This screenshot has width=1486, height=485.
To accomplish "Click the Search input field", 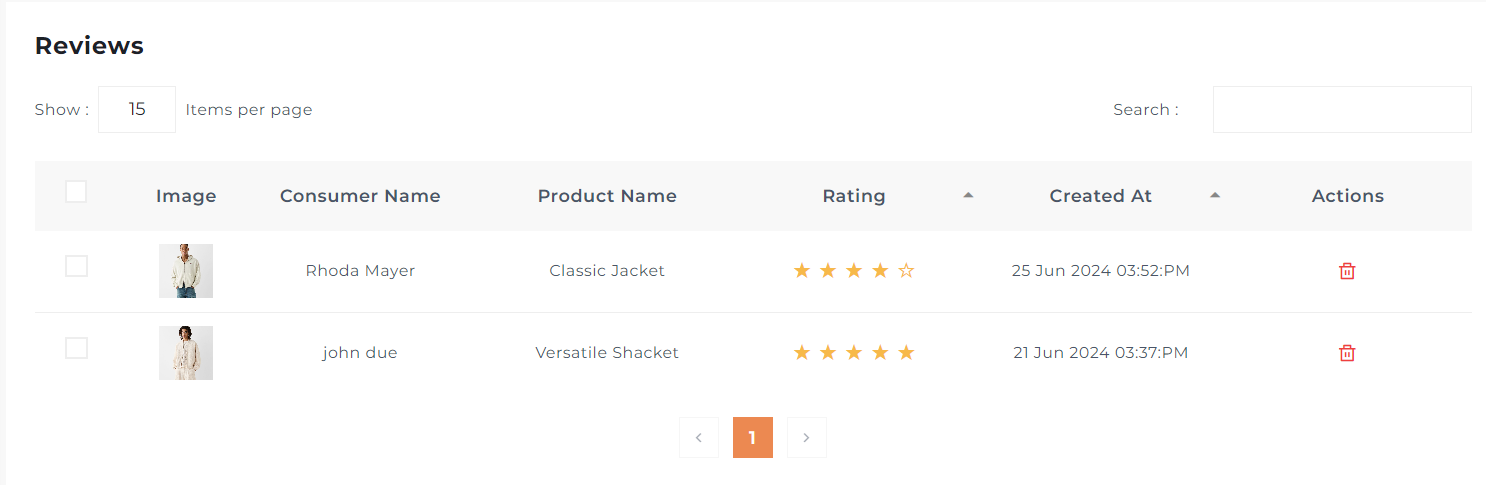I will pos(1342,109).
